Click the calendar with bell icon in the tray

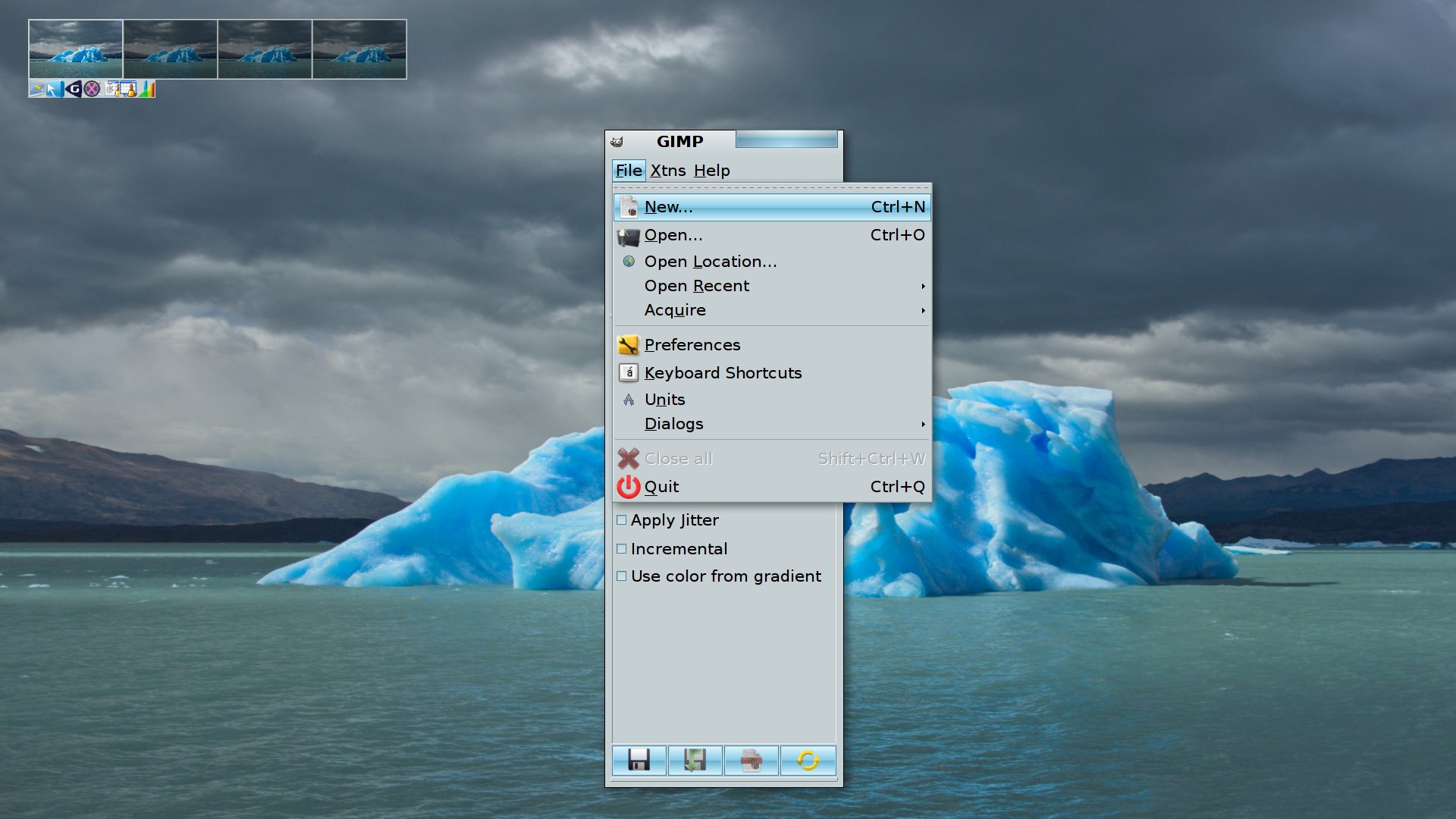(x=128, y=89)
